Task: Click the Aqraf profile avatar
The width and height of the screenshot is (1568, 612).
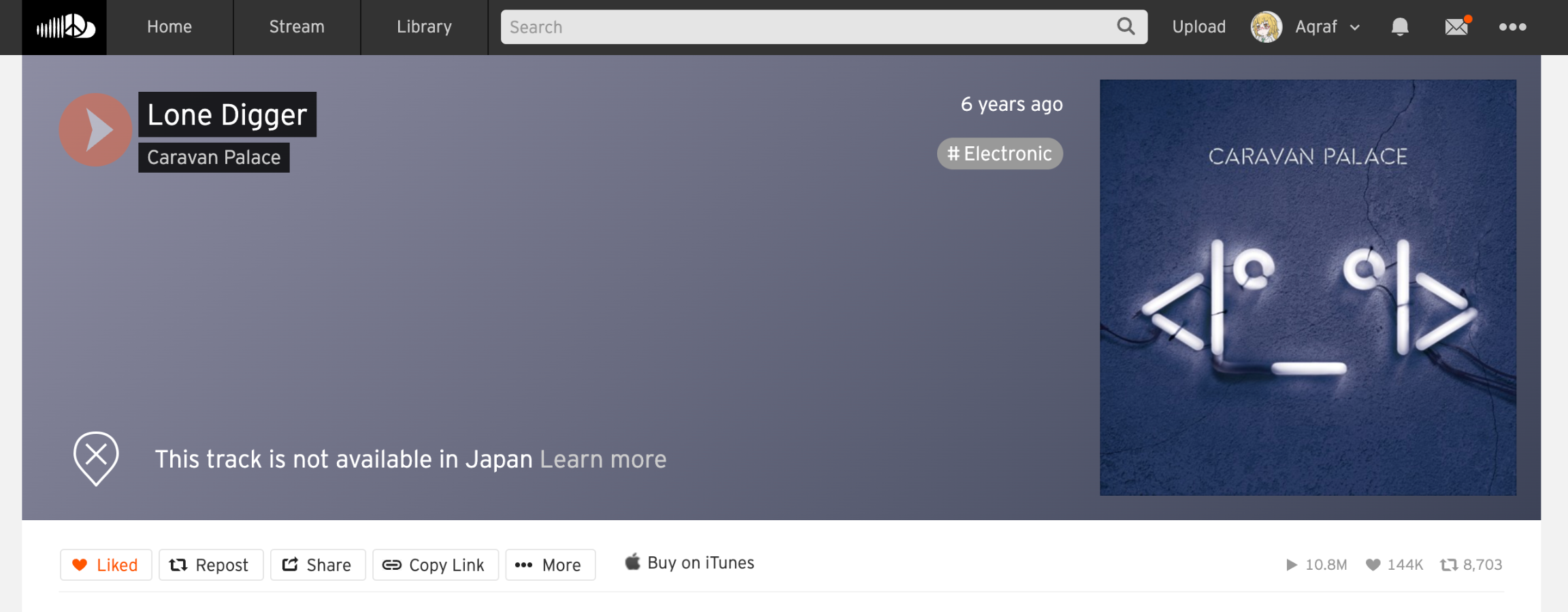Action: click(1266, 27)
